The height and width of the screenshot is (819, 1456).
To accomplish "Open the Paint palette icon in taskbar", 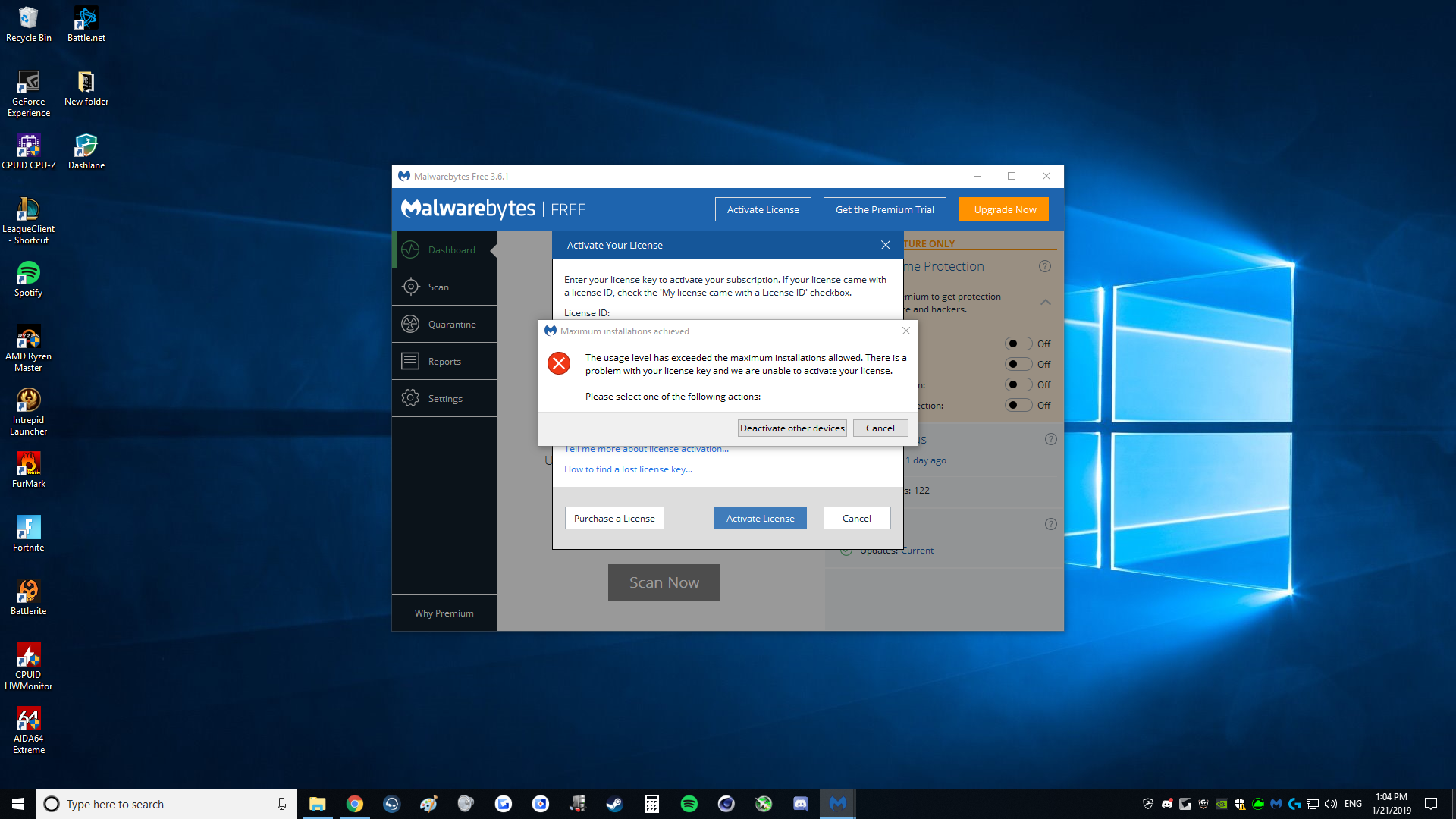I will click(429, 804).
